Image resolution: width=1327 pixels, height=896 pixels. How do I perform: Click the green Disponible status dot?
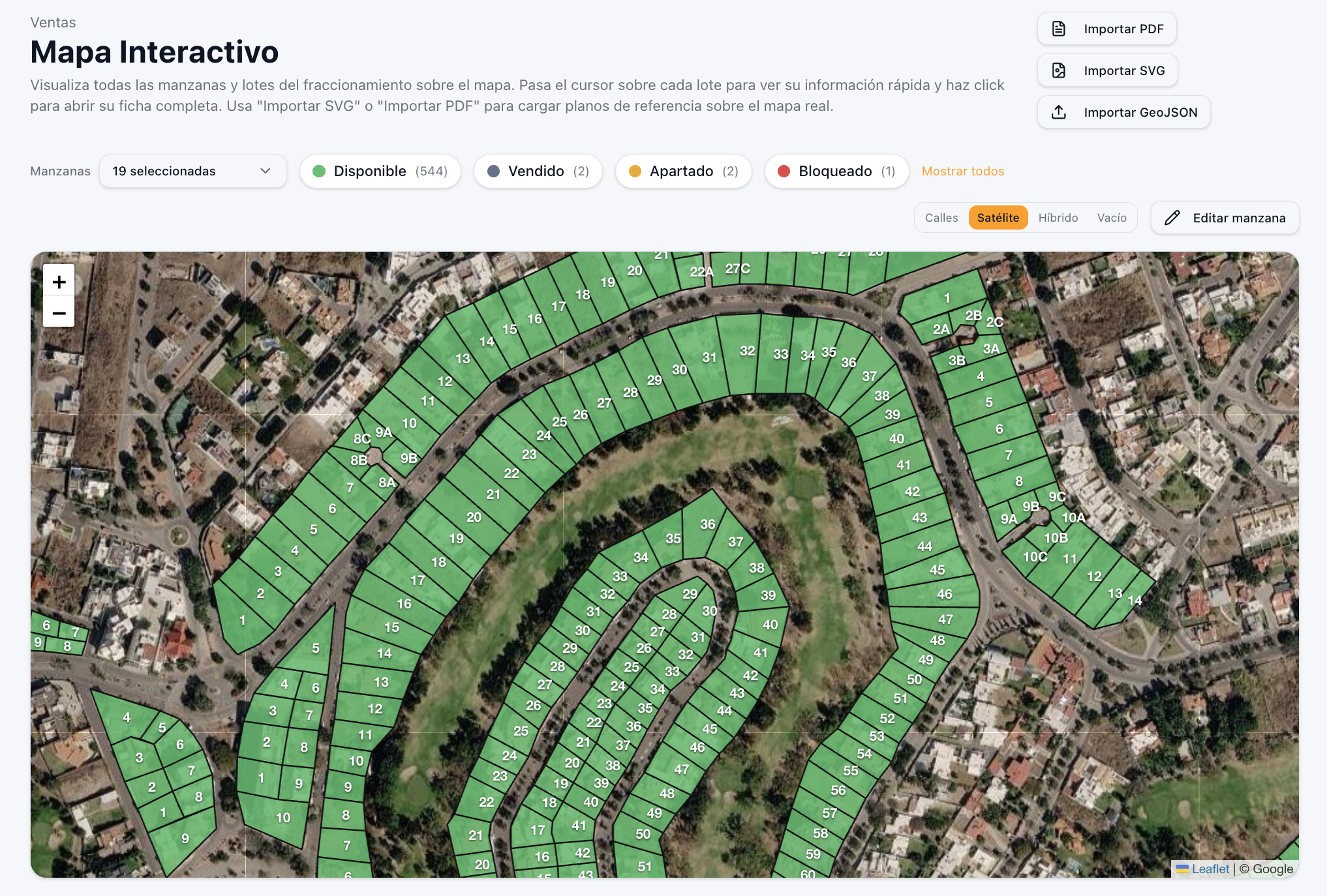pos(319,171)
